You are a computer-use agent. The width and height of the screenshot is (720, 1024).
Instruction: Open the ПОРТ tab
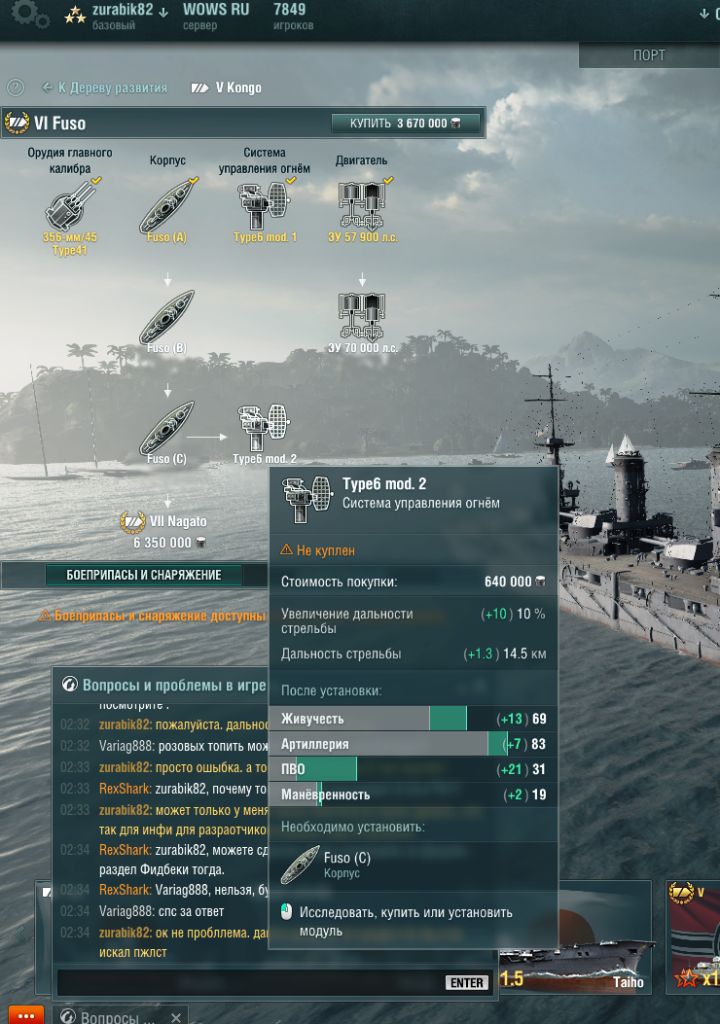pos(649,56)
